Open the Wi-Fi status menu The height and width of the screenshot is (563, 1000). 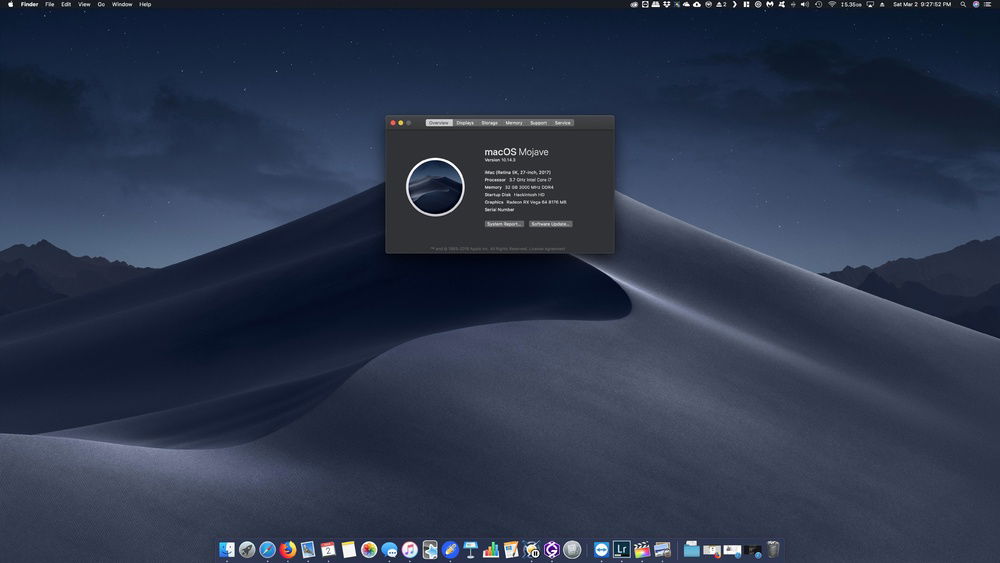click(x=832, y=4)
